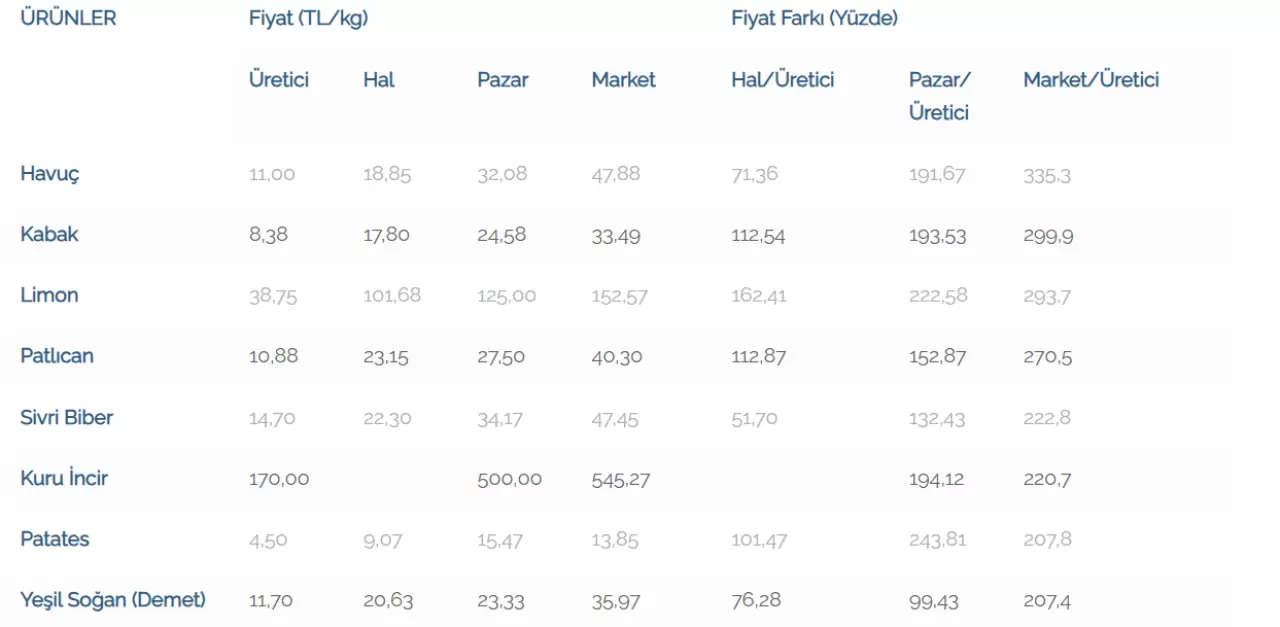This screenshot has width=1280, height=627.
Task: Click the Kabak product name
Action: point(49,235)
